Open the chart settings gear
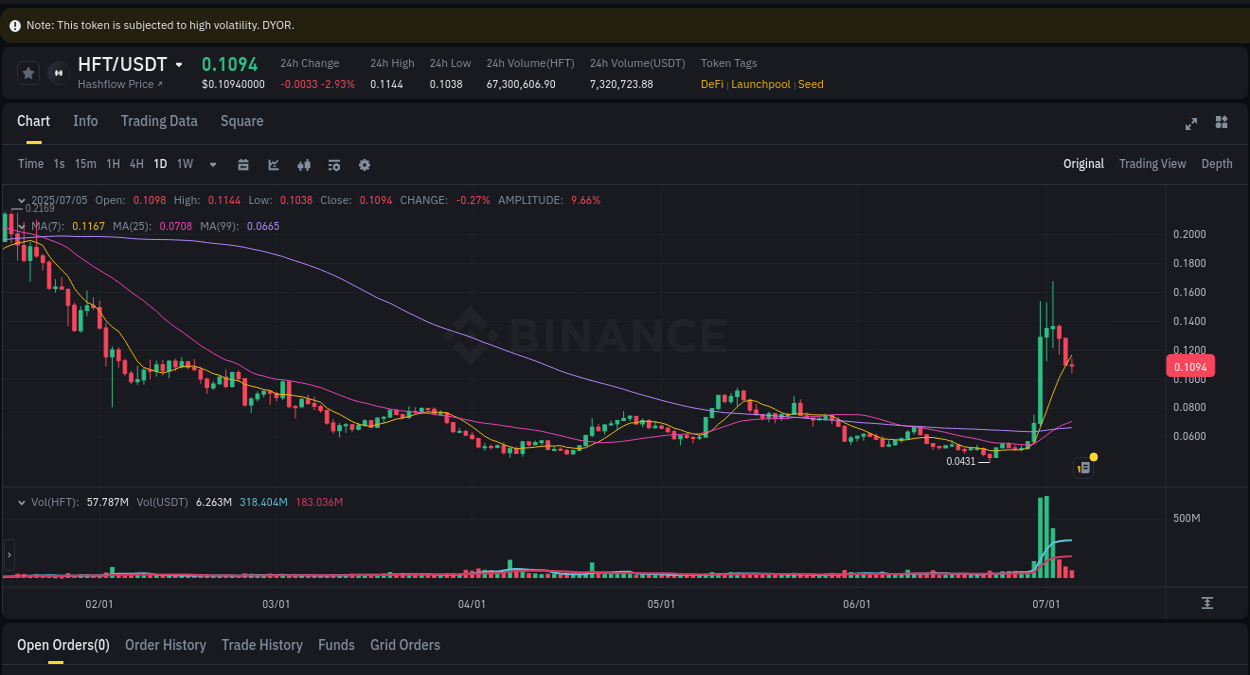 pyautogui.click(x=364, y=164)
